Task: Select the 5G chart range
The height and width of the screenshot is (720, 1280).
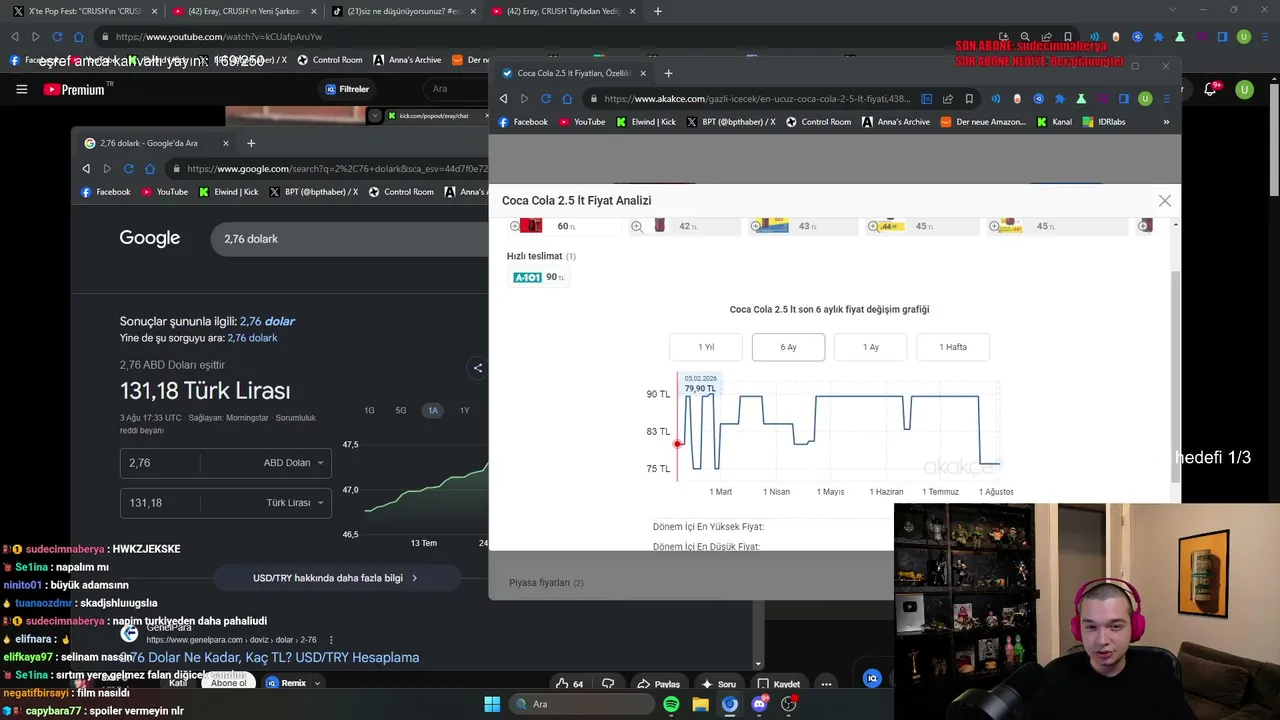Action: tap(401, 411)
